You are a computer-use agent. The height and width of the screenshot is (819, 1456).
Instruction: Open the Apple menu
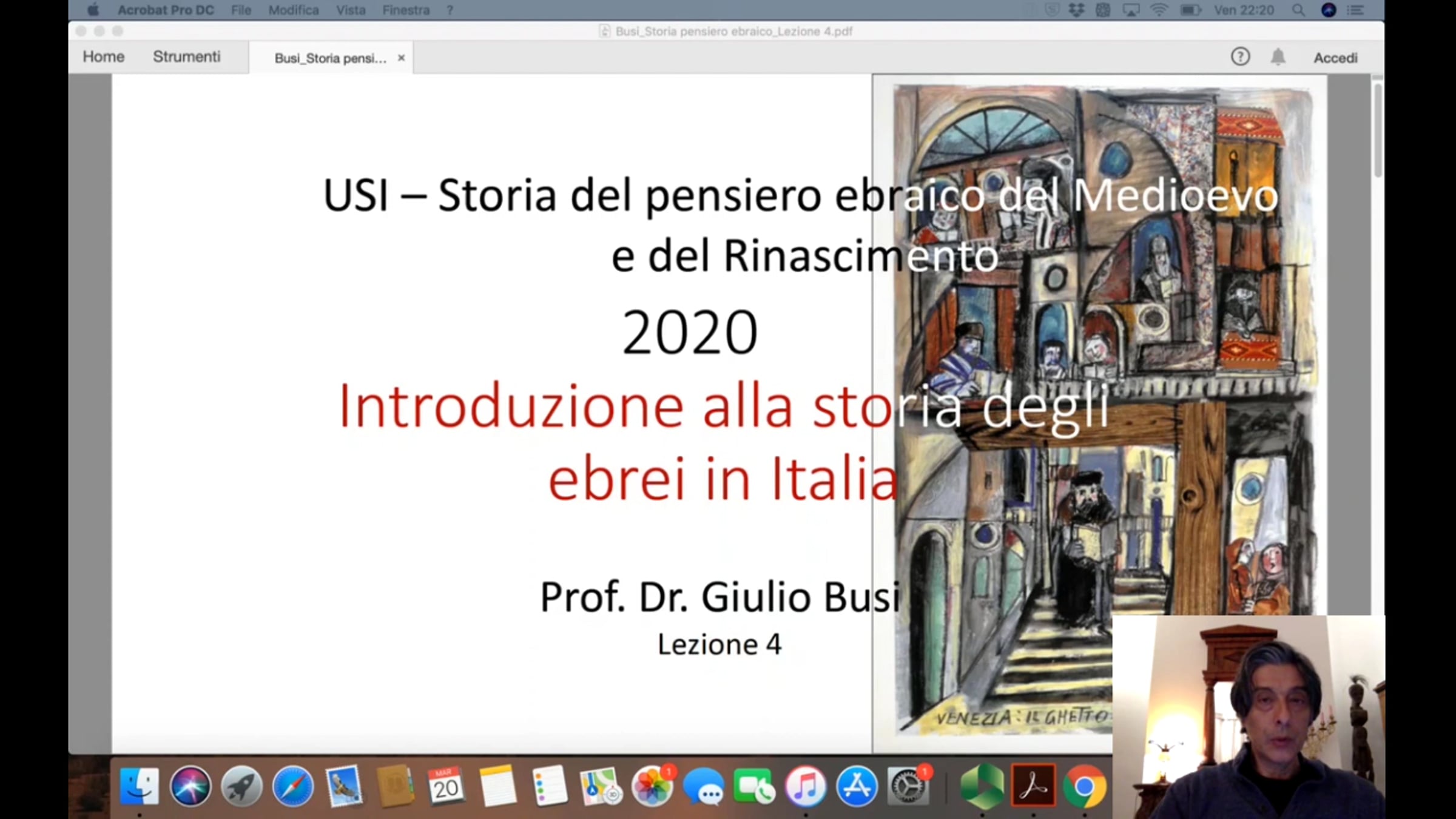pos(93,10)
